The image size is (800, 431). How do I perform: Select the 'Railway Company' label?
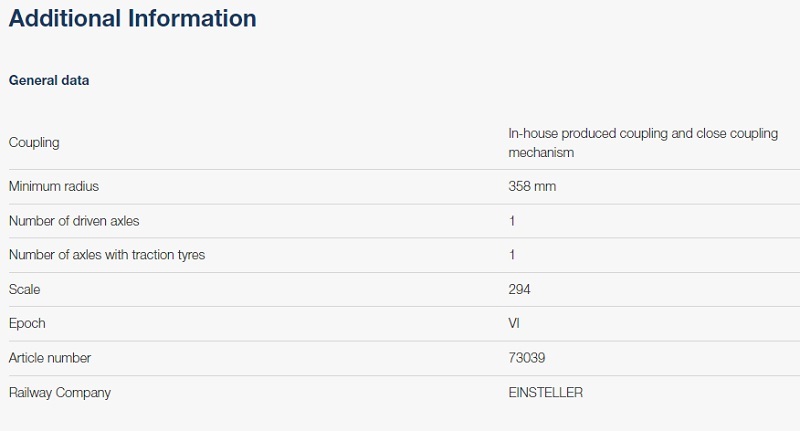point(60,393)
